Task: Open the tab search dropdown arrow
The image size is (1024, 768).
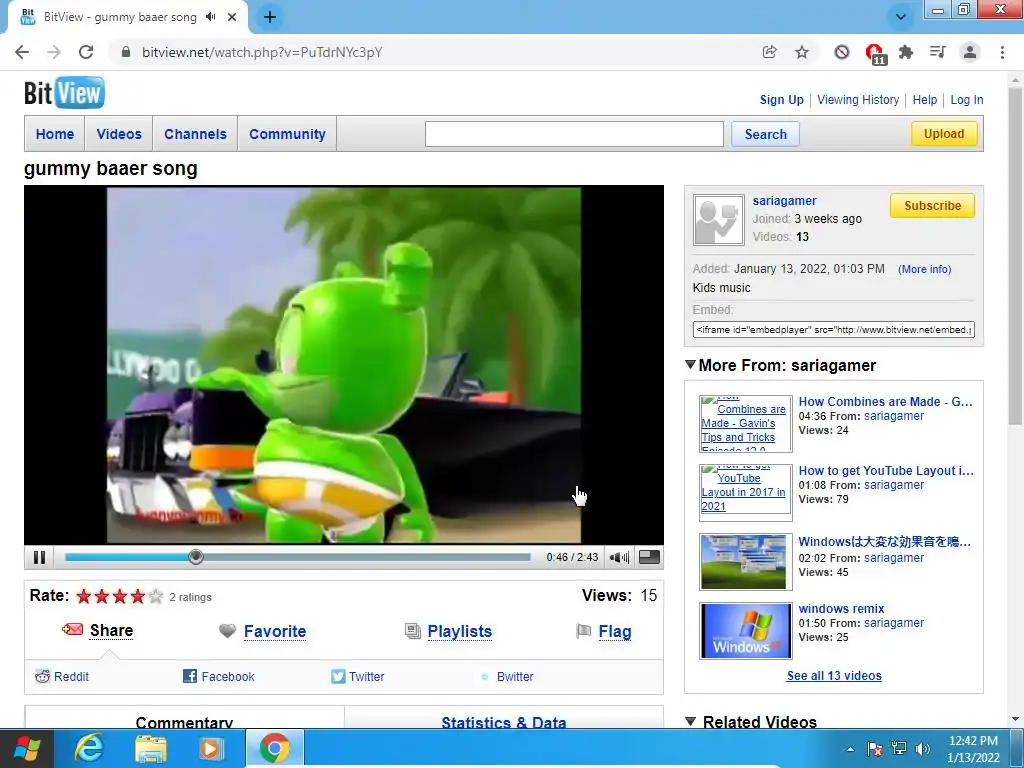Action: coord(901,17)
